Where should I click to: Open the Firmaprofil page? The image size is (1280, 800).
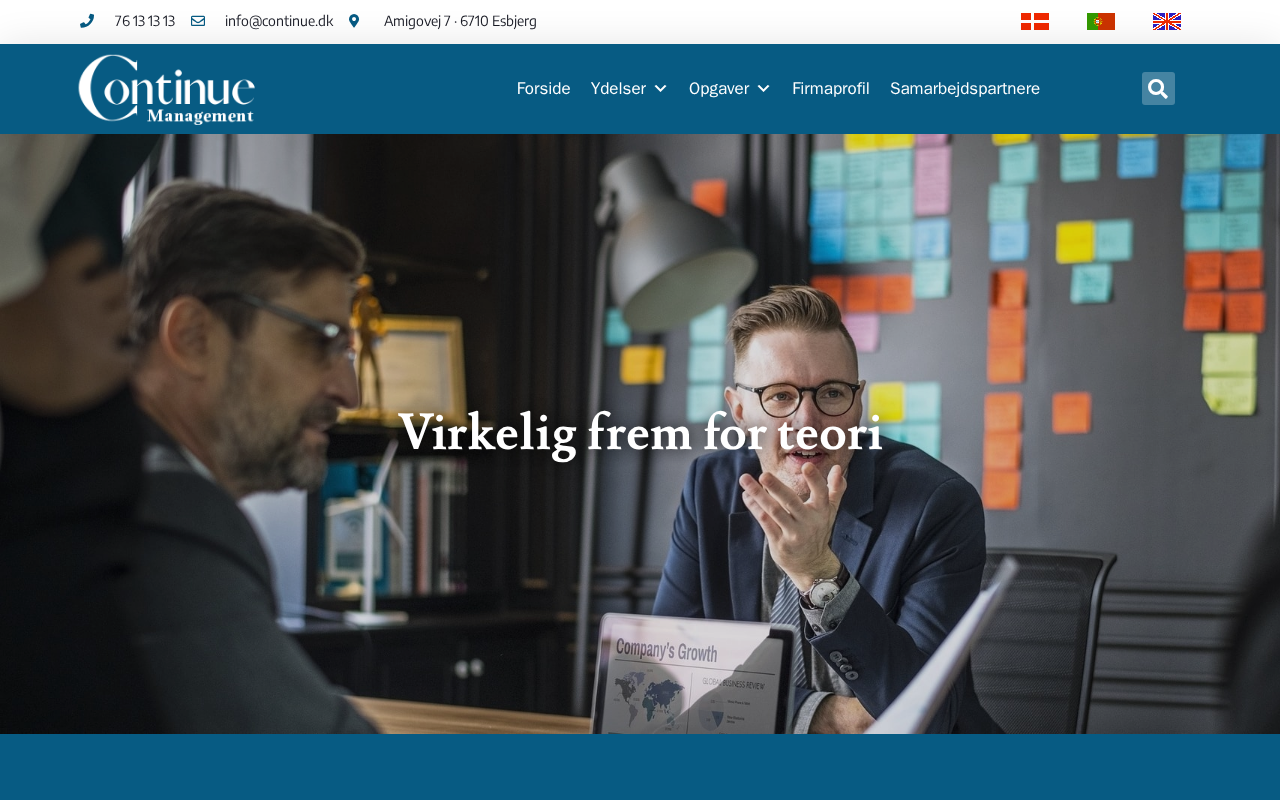pos(831,88)
